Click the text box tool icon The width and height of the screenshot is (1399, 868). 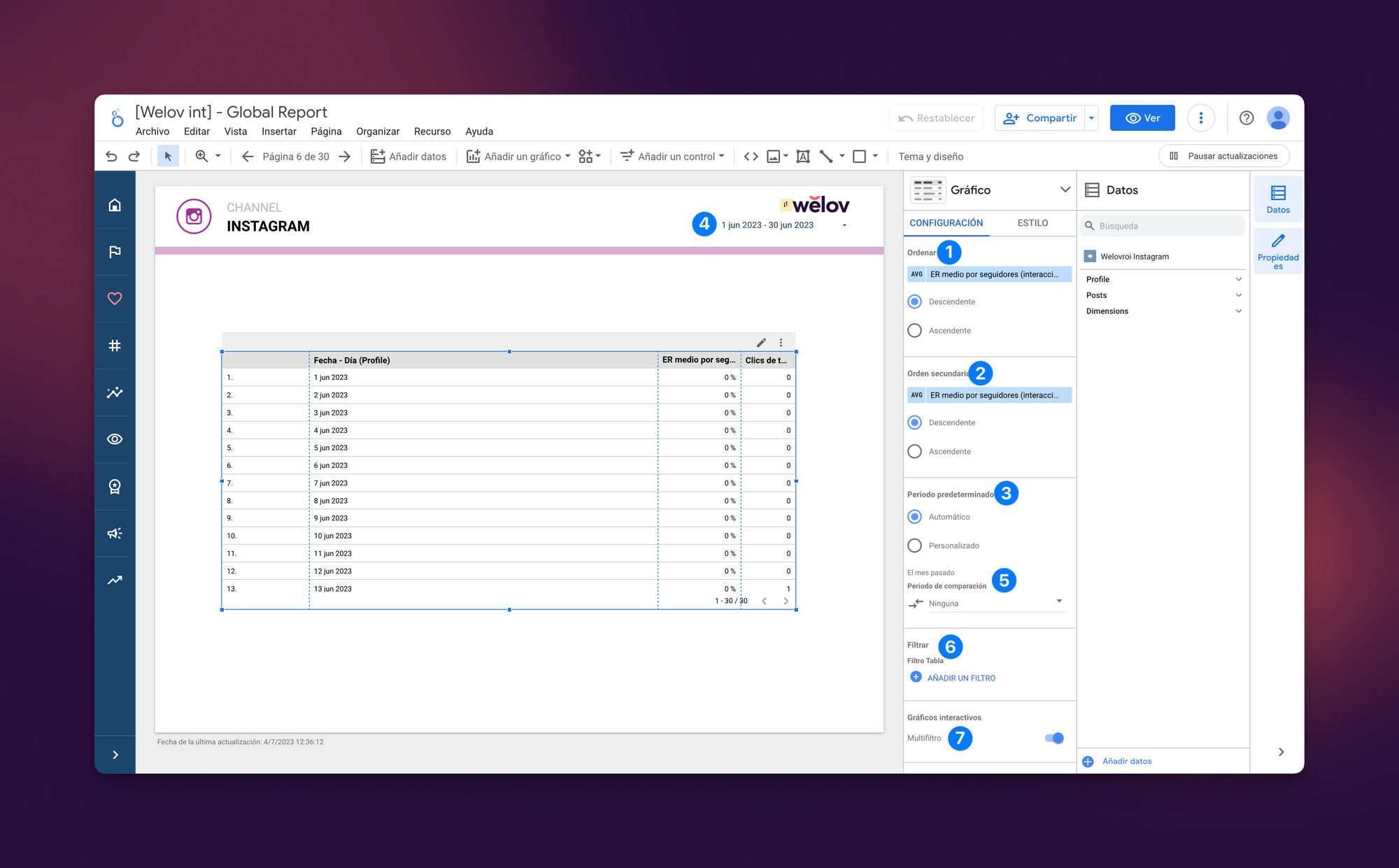[803, 157]
